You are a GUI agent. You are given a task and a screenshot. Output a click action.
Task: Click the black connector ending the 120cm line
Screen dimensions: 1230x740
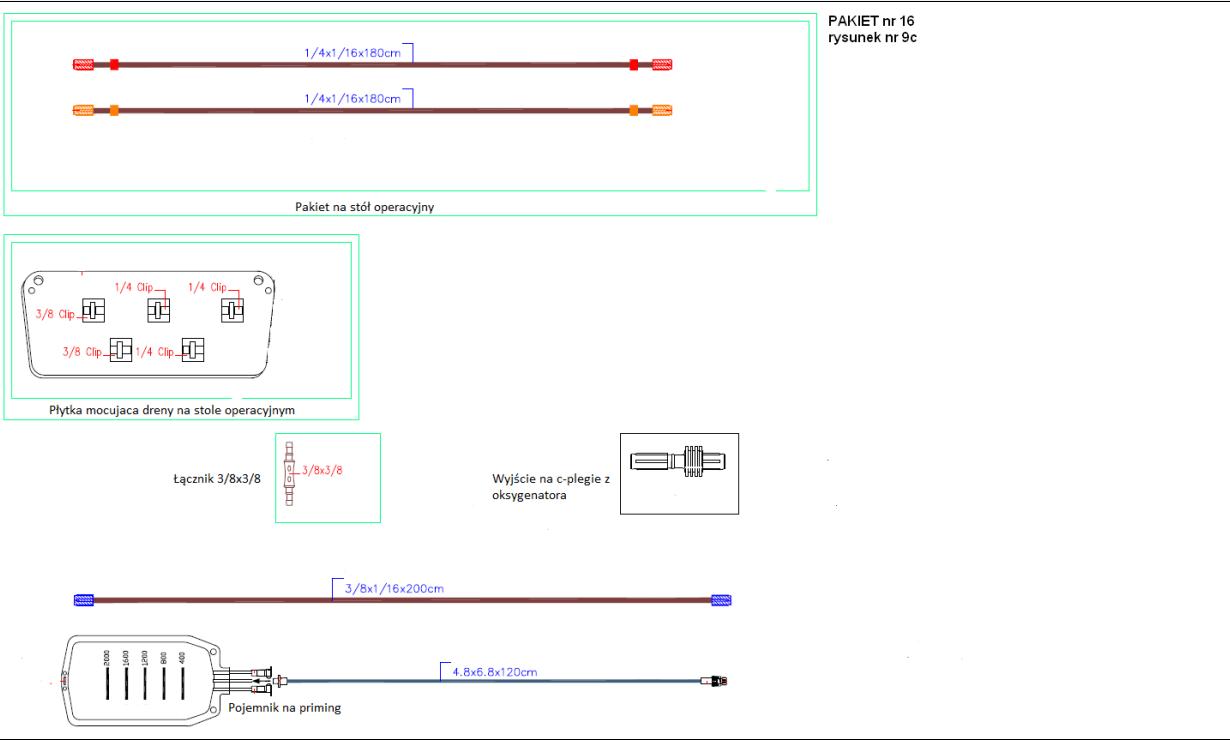click(716, 682)
